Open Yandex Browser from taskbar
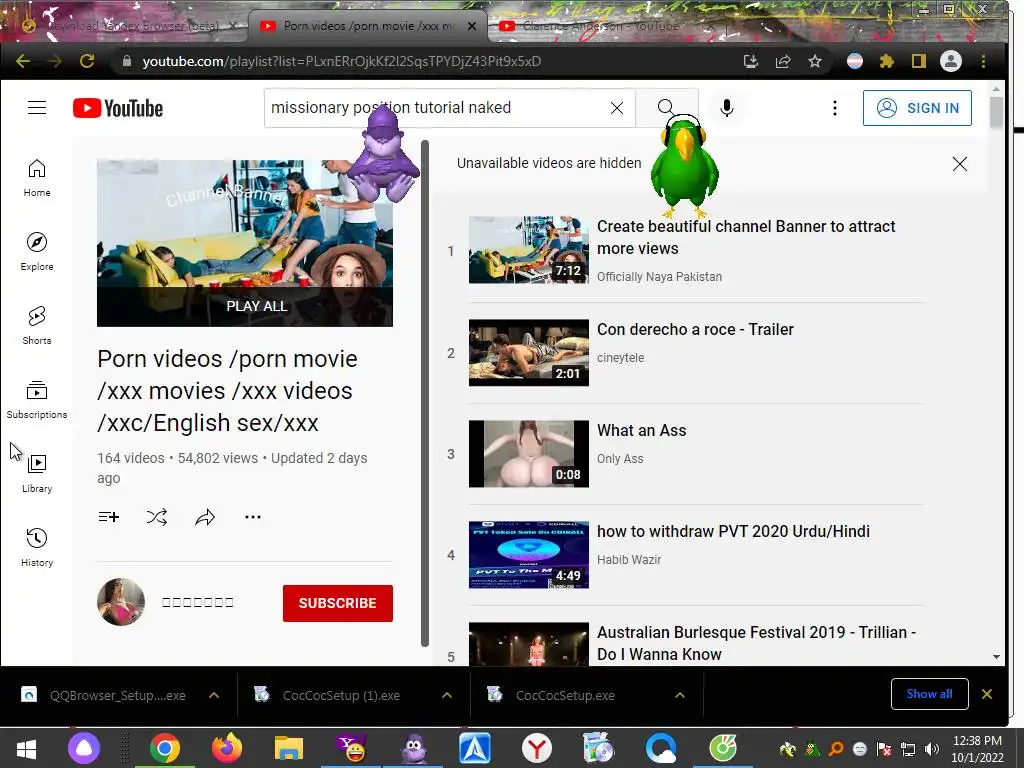The height and width of the screenshot is (768, 1024). 537,748
